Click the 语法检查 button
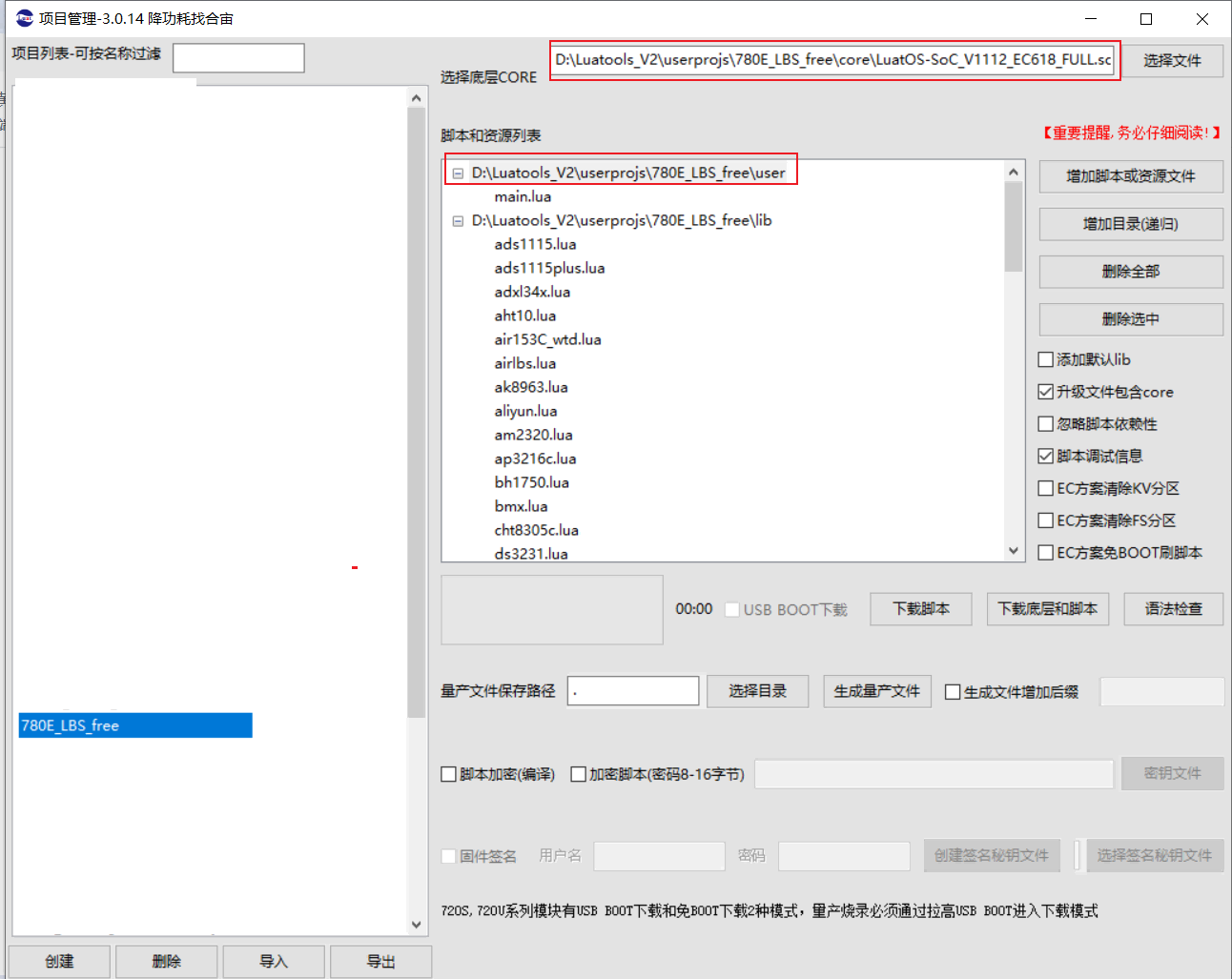Viewport: 1232px width, 979px height. point(1173,609)
